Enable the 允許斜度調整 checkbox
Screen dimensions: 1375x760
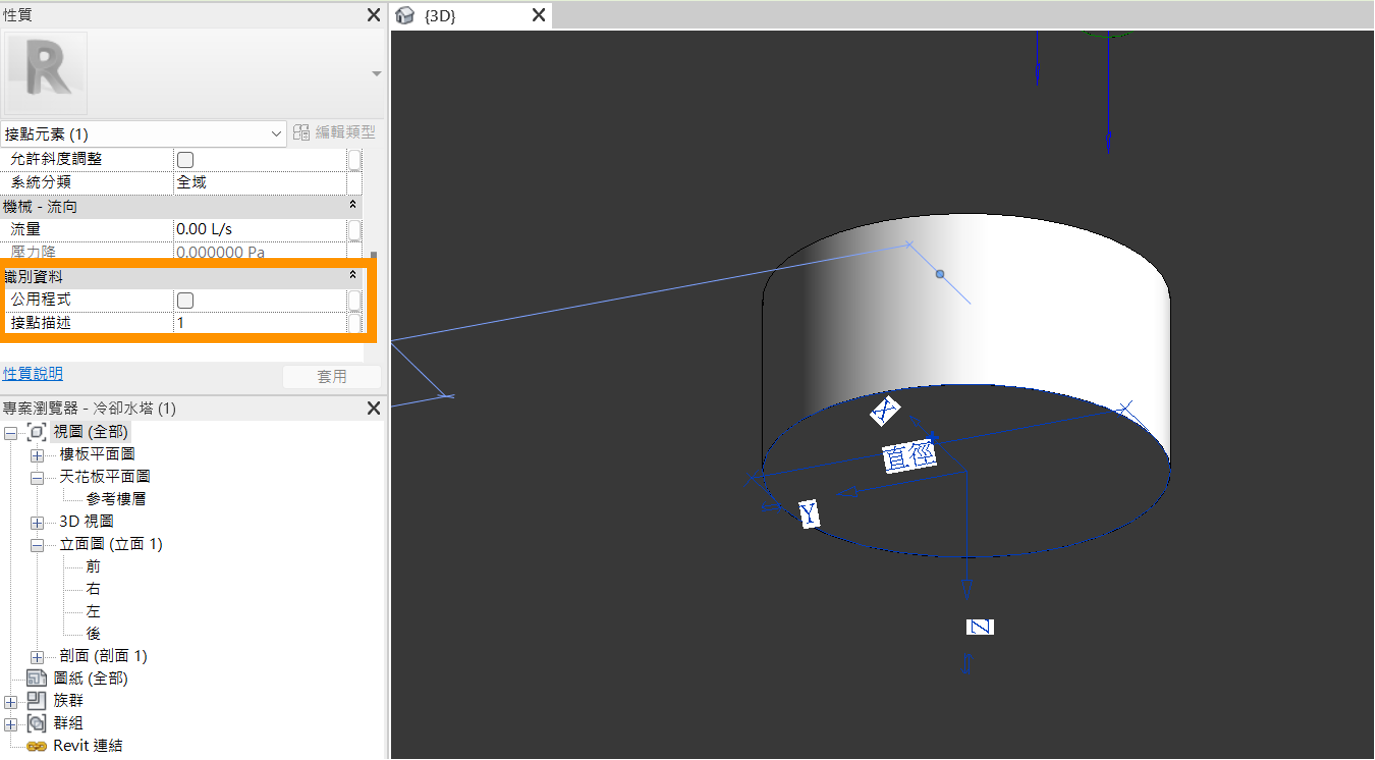185,159
